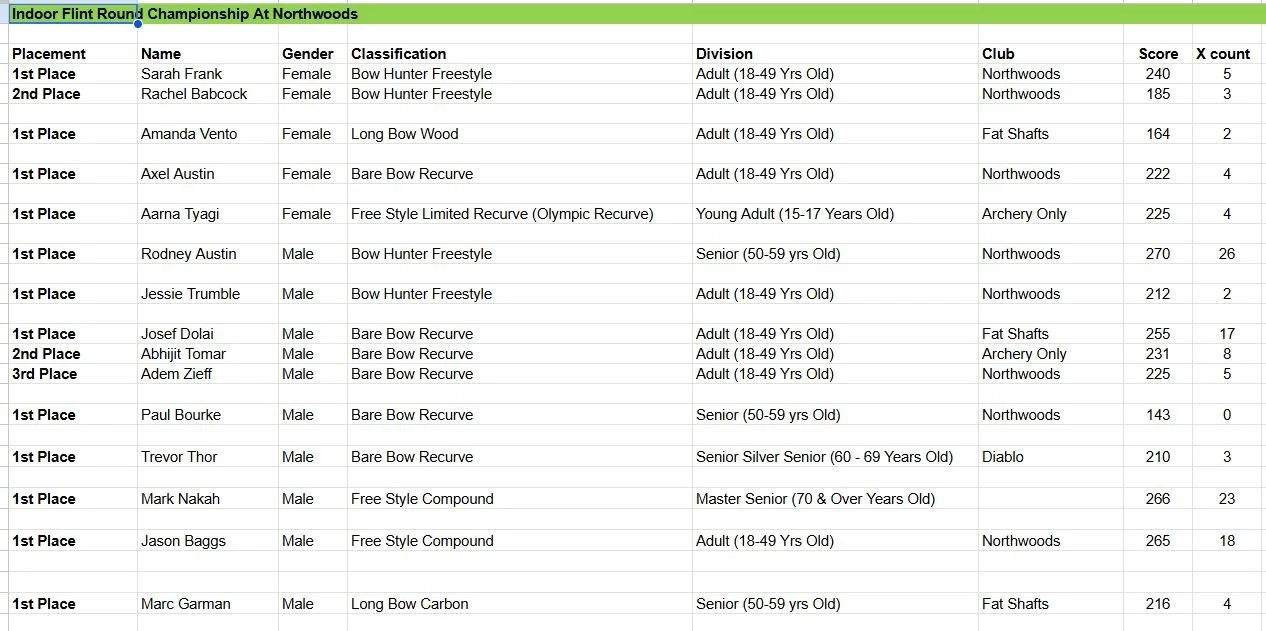
Task: Select the Name header cell
Action: coord(208,54)
